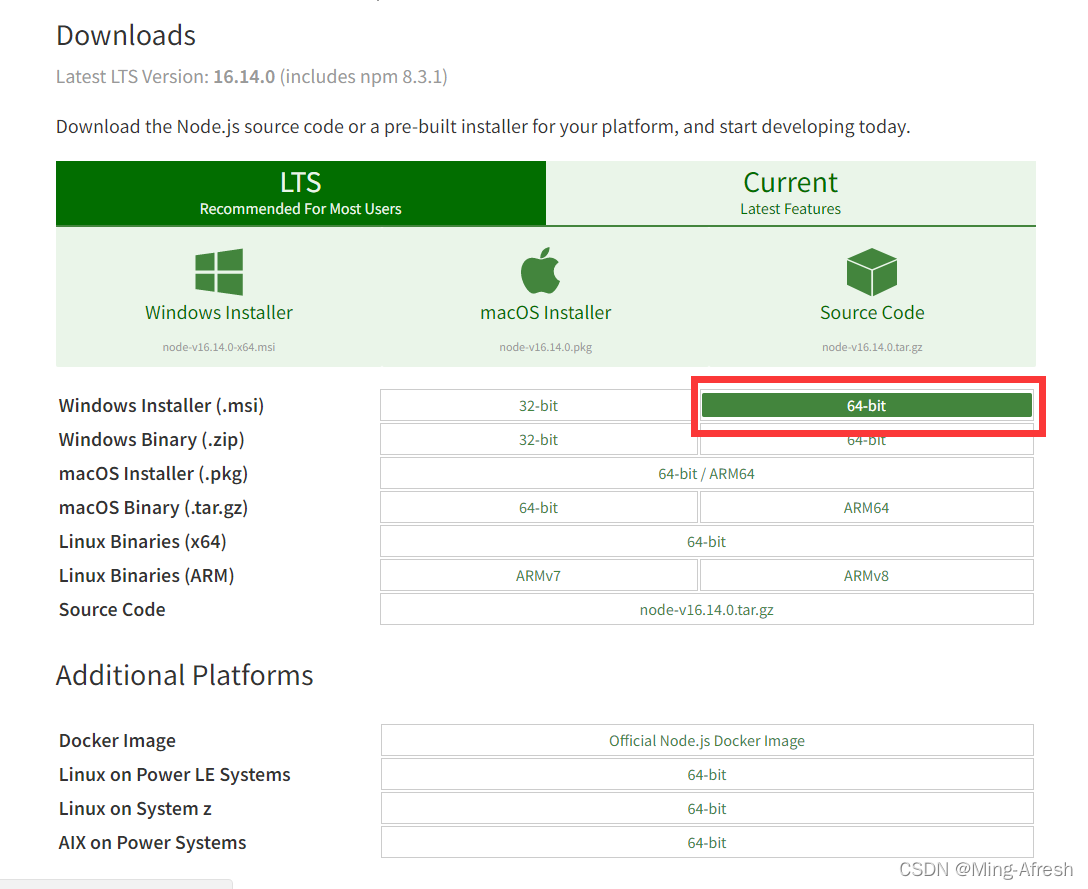Click the Linux Binaries (ARM) row label

[146, 575]
